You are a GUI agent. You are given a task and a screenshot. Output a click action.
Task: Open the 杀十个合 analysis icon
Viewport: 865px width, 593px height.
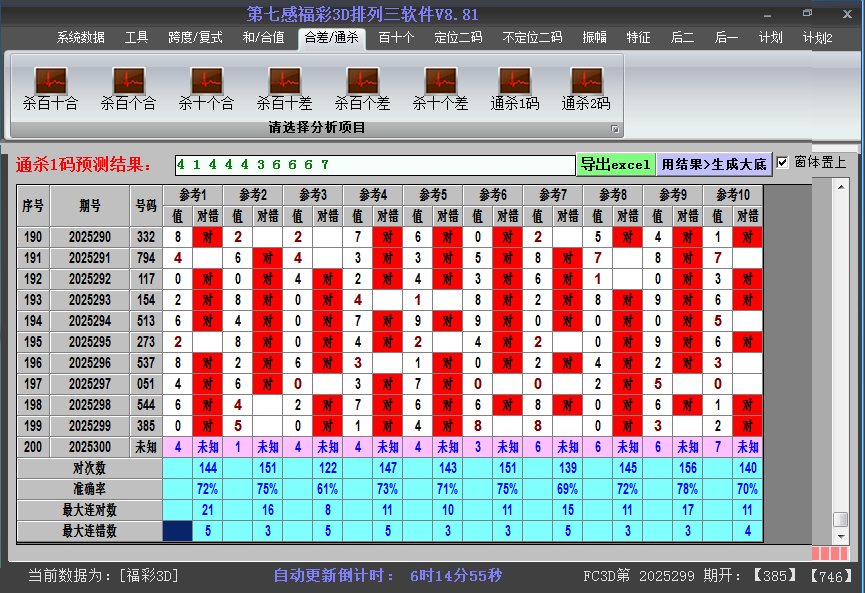tap(206, 80)
